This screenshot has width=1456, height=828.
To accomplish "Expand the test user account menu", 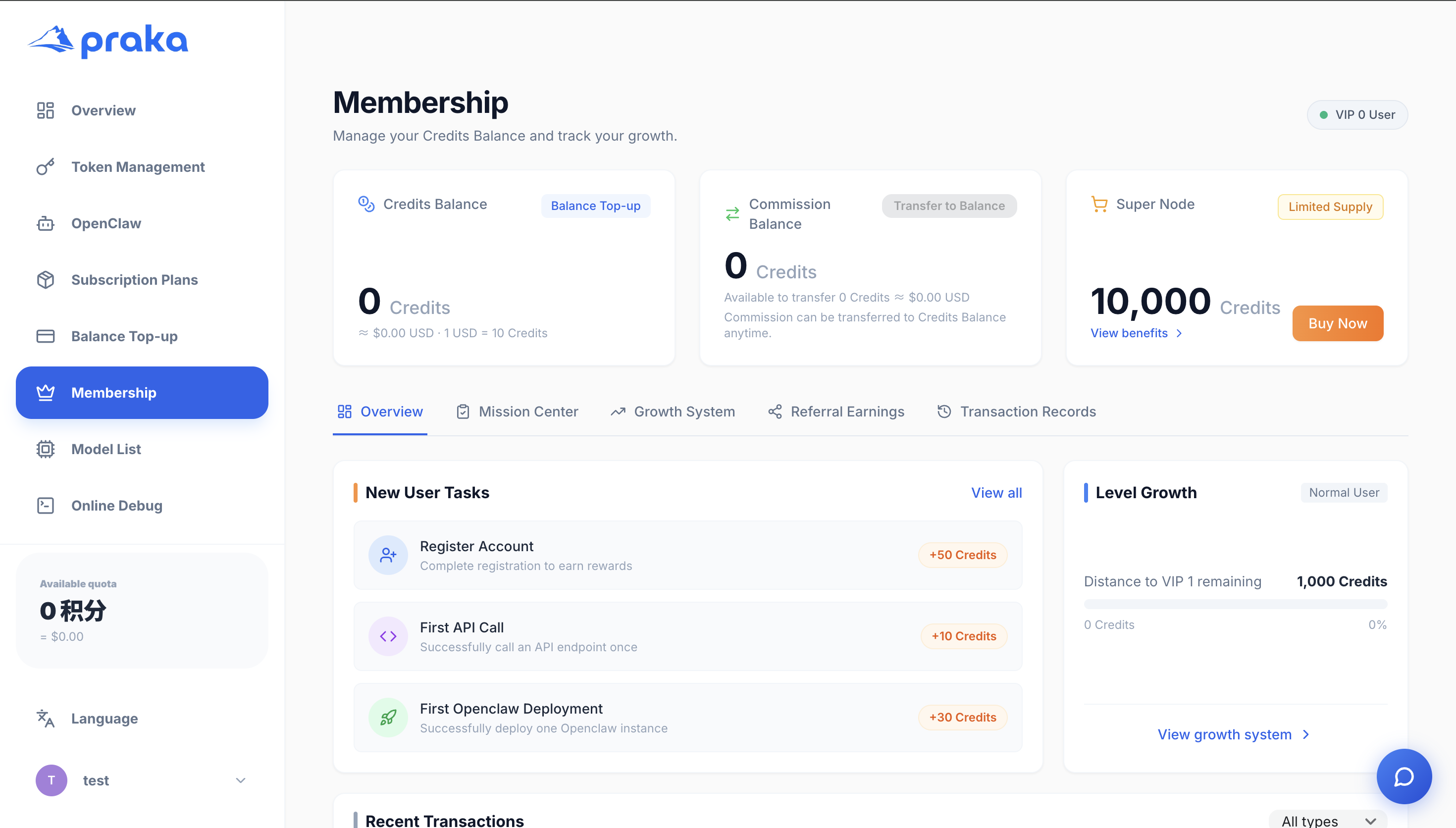I will click(x=142, y=780).
